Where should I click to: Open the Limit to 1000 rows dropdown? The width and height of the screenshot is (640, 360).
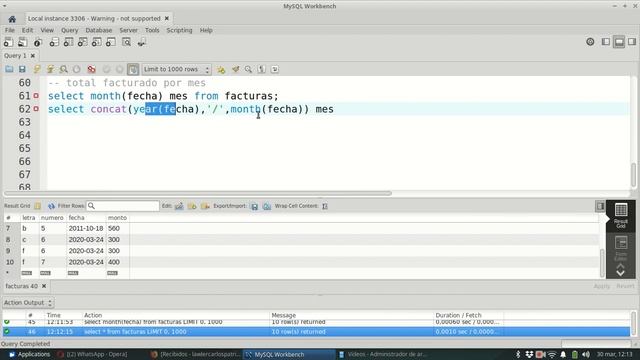[x=176, y=69]
